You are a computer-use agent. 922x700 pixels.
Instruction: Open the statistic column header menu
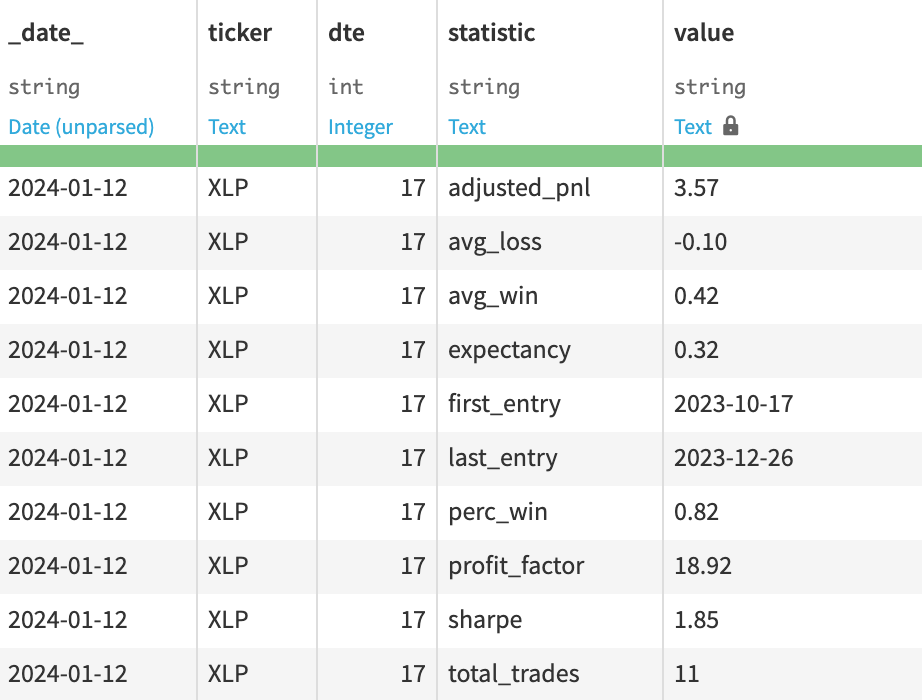click(492, 33)
